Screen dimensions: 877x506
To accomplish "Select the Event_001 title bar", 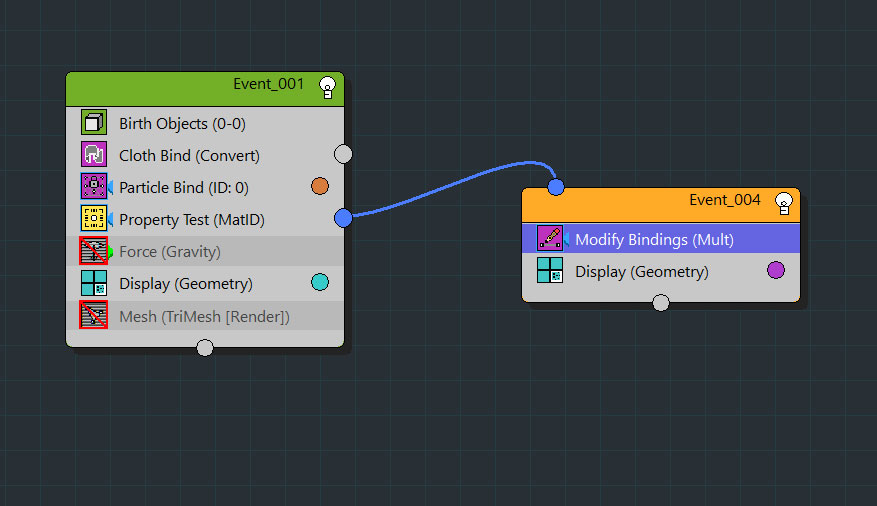I will pyautogui.click(x=205, y=89).
